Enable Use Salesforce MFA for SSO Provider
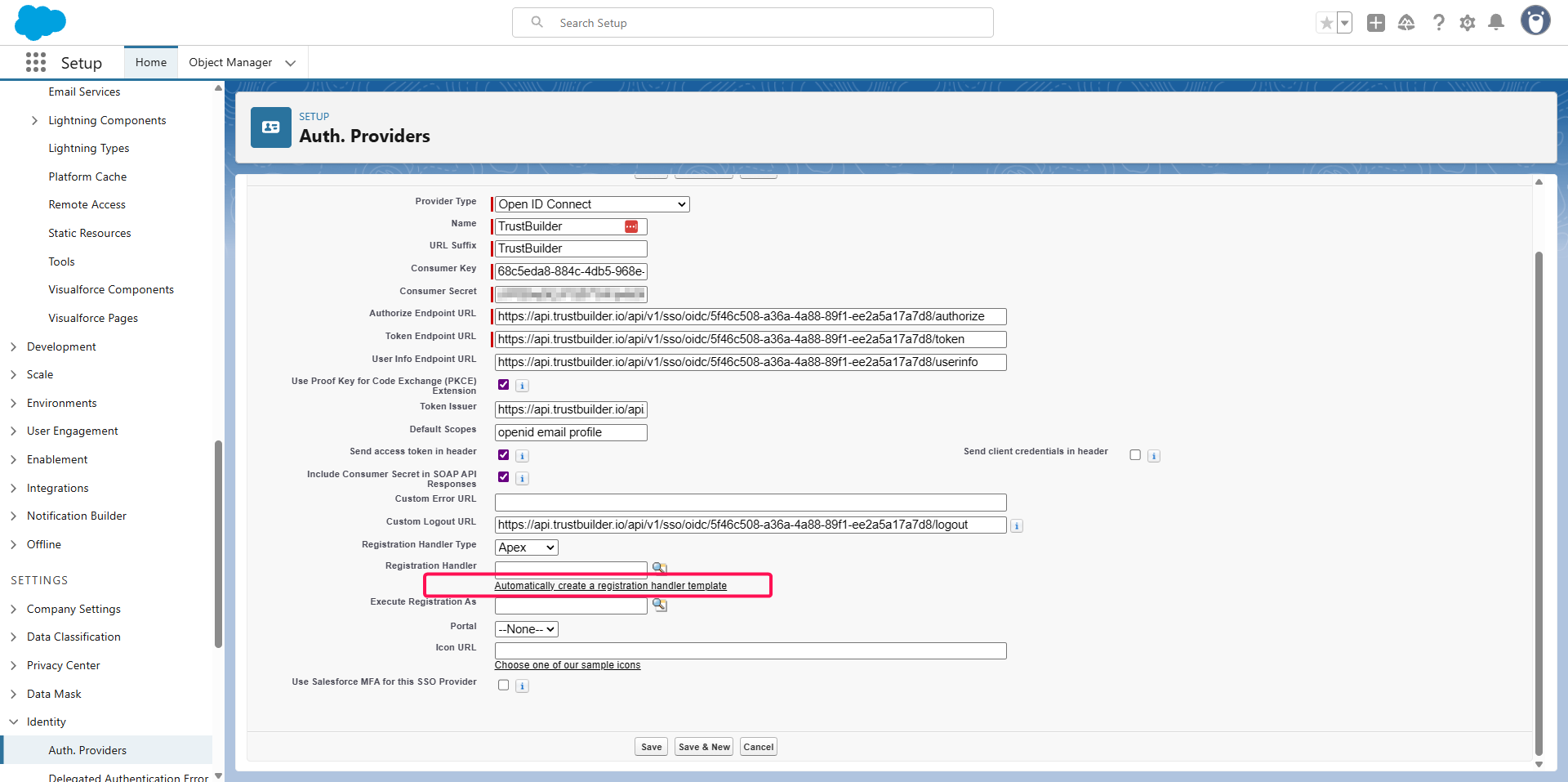 [x=503, y=686]
